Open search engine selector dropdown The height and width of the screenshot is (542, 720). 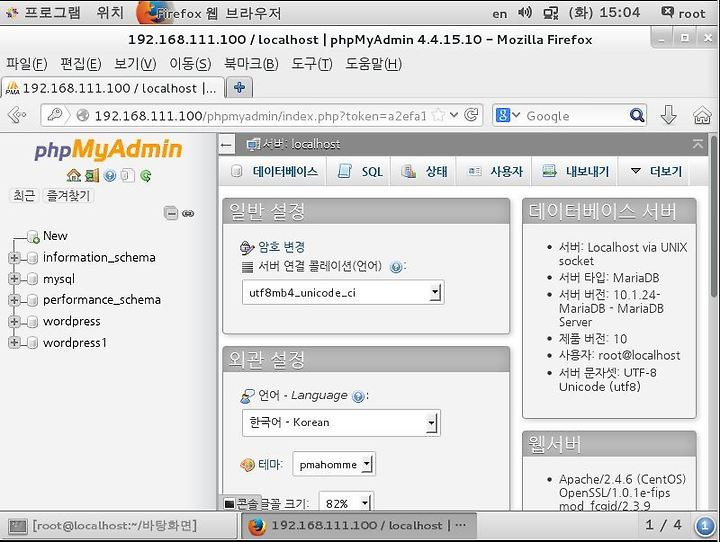[x=507, y=115]
